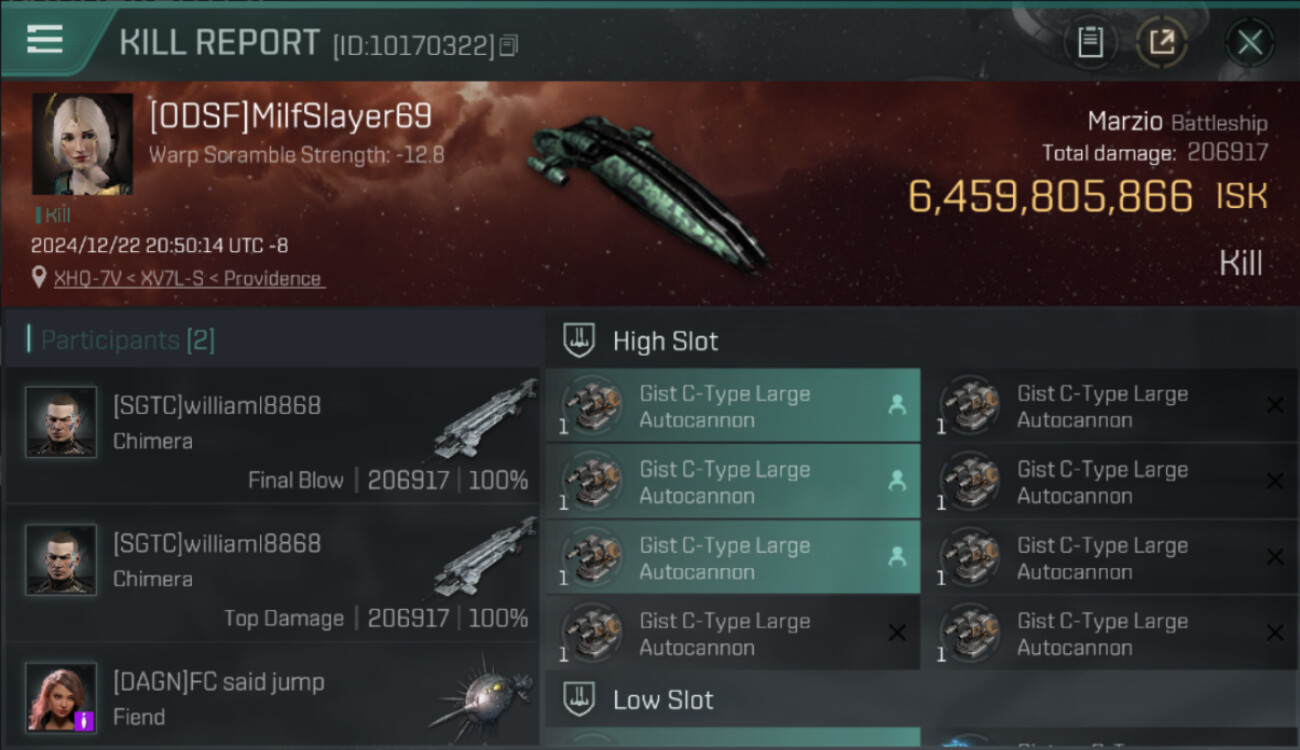Open FC said jump Fiend participant entry
The height and width of the screenshot is (750, 1300).
click(273, 697)
